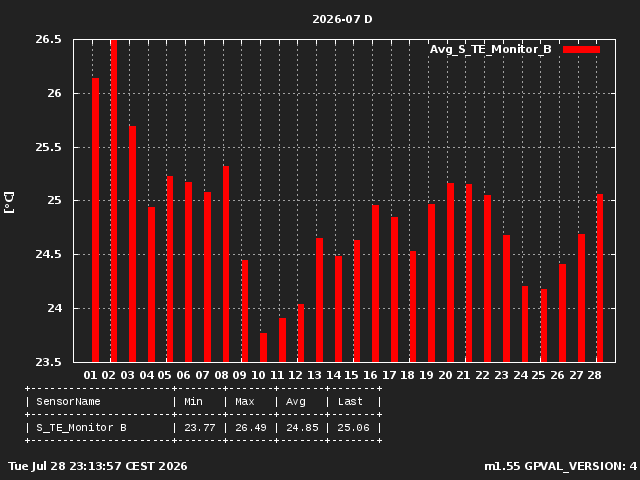The height and width of the screenshot is (480, 640).
Task: Select the bar for day 16
Action: (376, 284)
